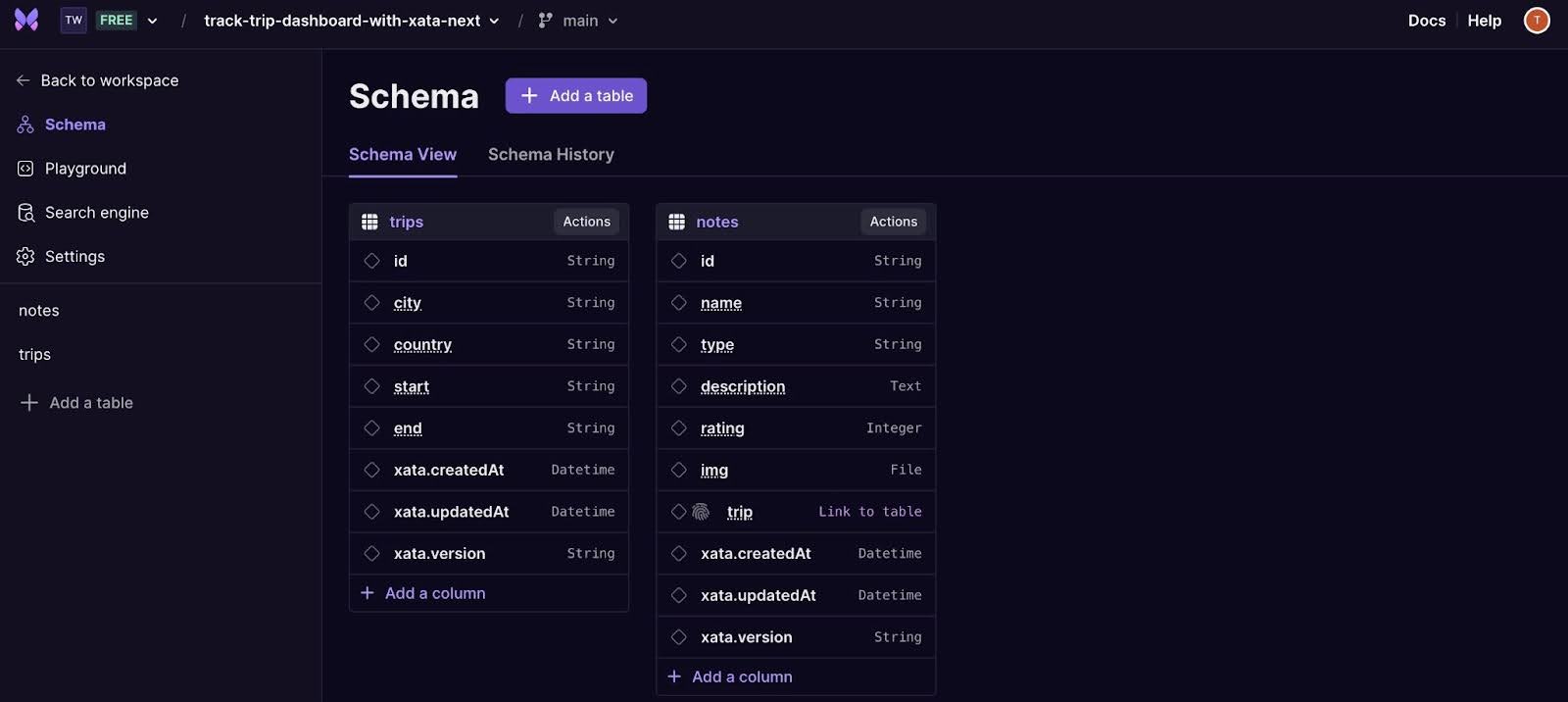Click the Settings gear icon in sidebar

pyautogui.click(x=25, y=257)
